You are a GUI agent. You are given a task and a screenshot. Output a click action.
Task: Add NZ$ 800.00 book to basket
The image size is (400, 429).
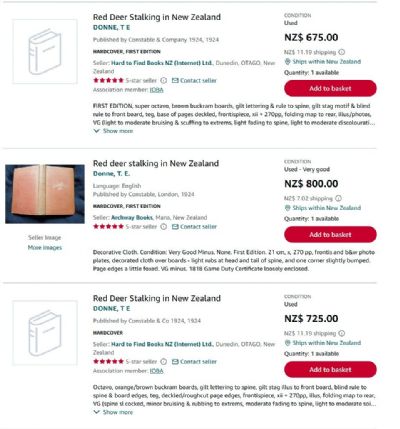coord(330,235)
